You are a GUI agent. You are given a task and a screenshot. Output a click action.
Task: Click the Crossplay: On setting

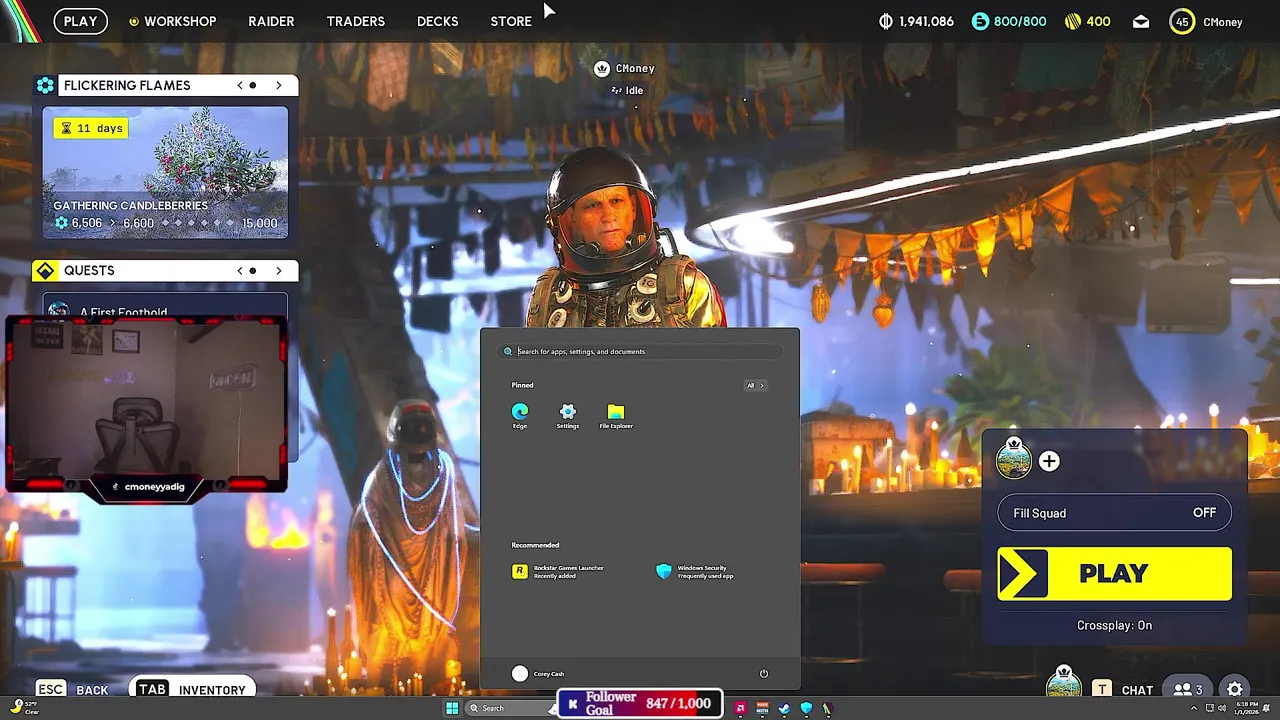[1114, 625]
